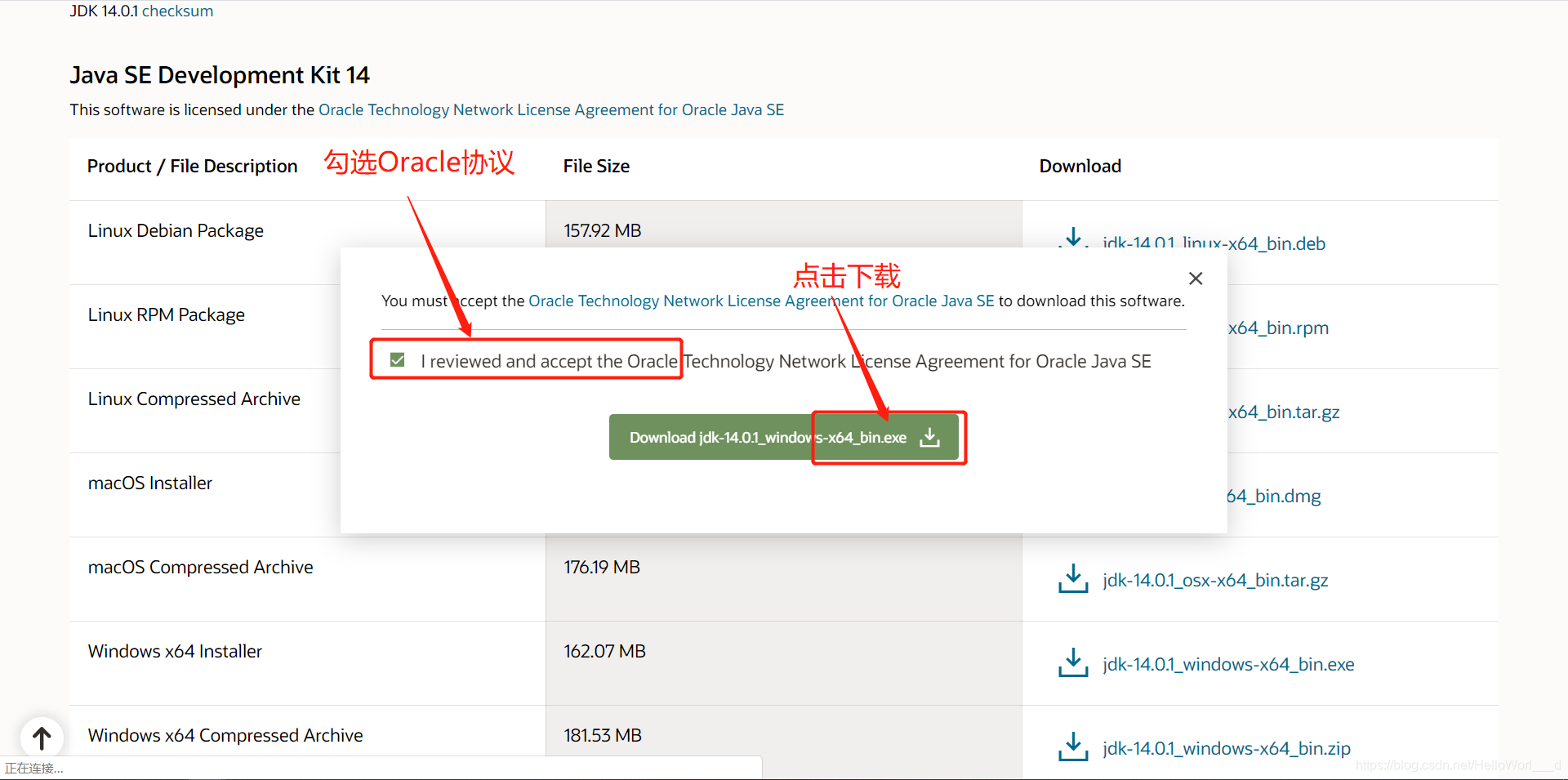Click jdk-14.0.1_osx-x64_bin.tar.gz link
Viewport: 1568px width, 780px height.
1215,580
